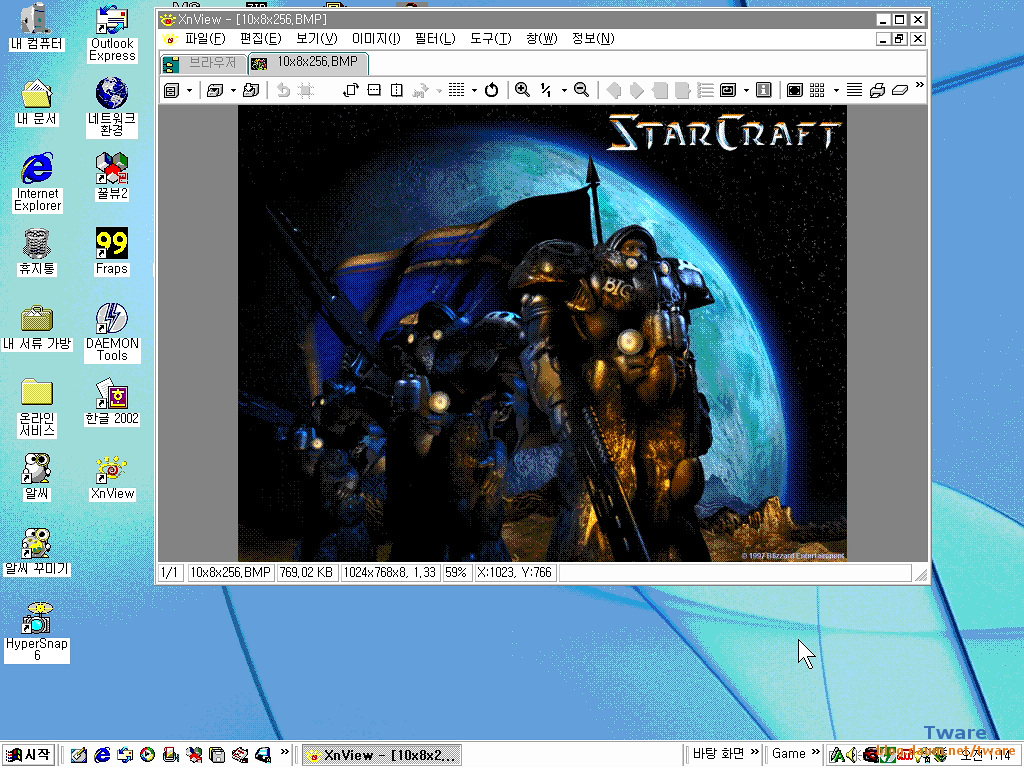
Task: Expand the Game toolbar chevron on taskbar
Action: (815, 752)
